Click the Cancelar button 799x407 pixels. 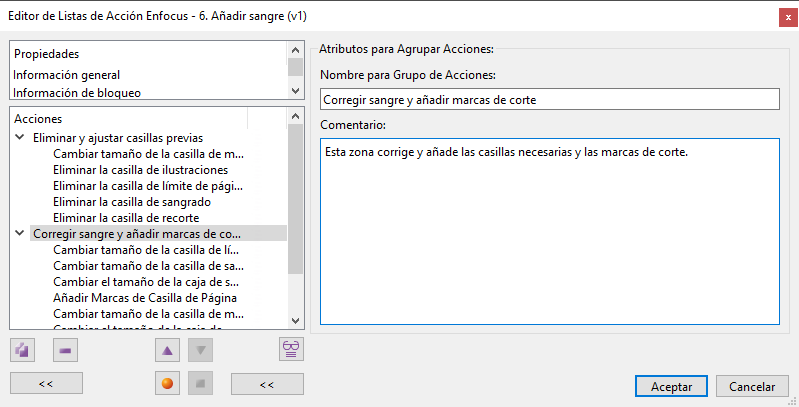(x=752, y=387)
